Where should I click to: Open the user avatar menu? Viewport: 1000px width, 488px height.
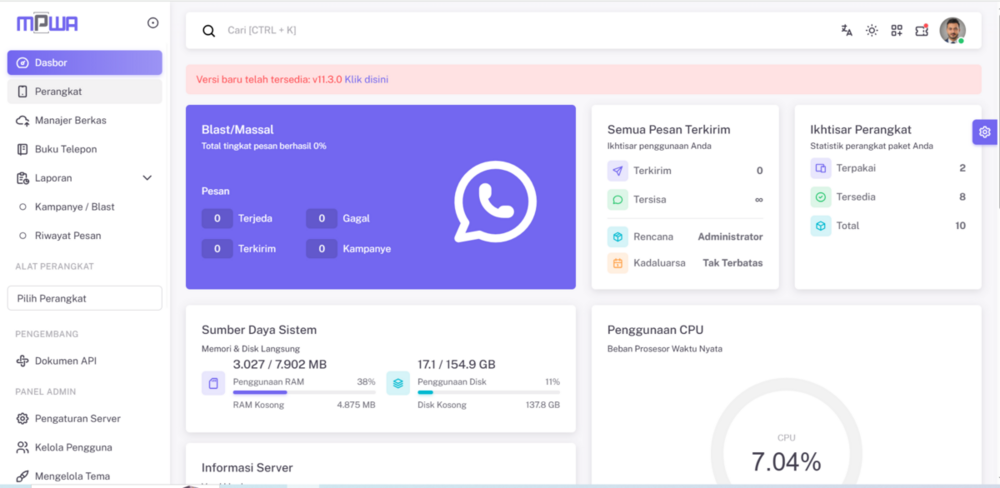(x=952, y=30)
